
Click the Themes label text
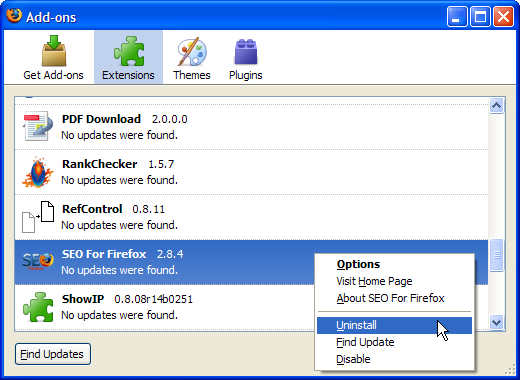click(192, 75)
